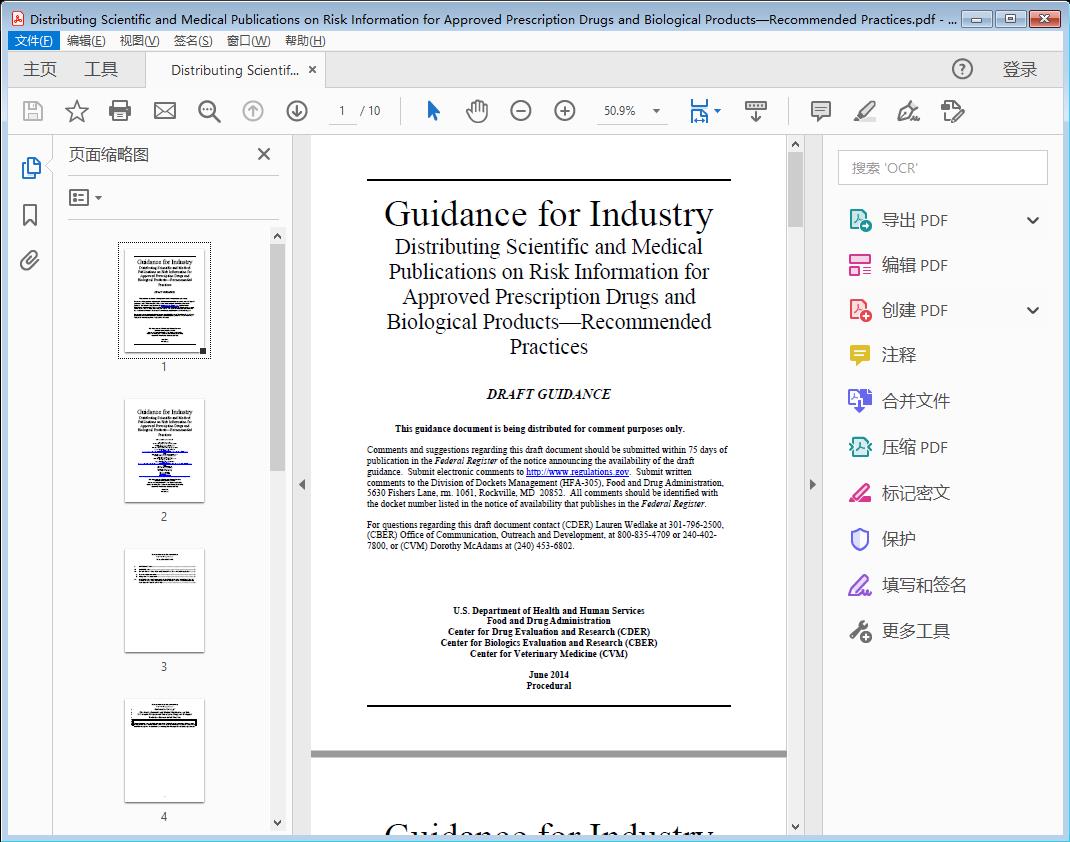Open fit page options dropdown arrow
Screen dimensions: 1070x842
click(x=717, y=111)
